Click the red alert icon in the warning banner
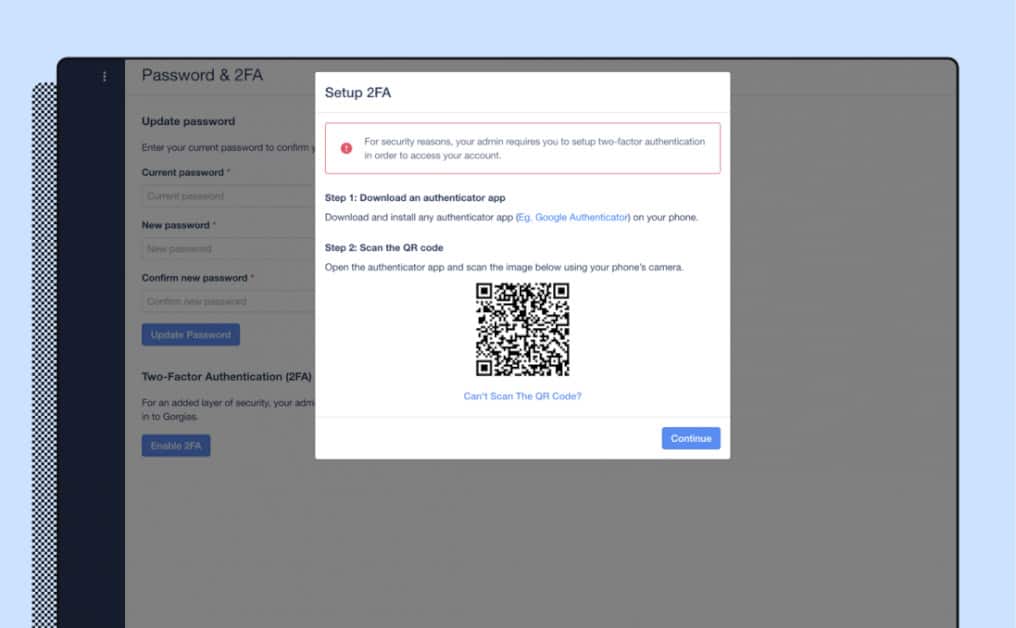1016x628 pixels. tap(346, 148)
